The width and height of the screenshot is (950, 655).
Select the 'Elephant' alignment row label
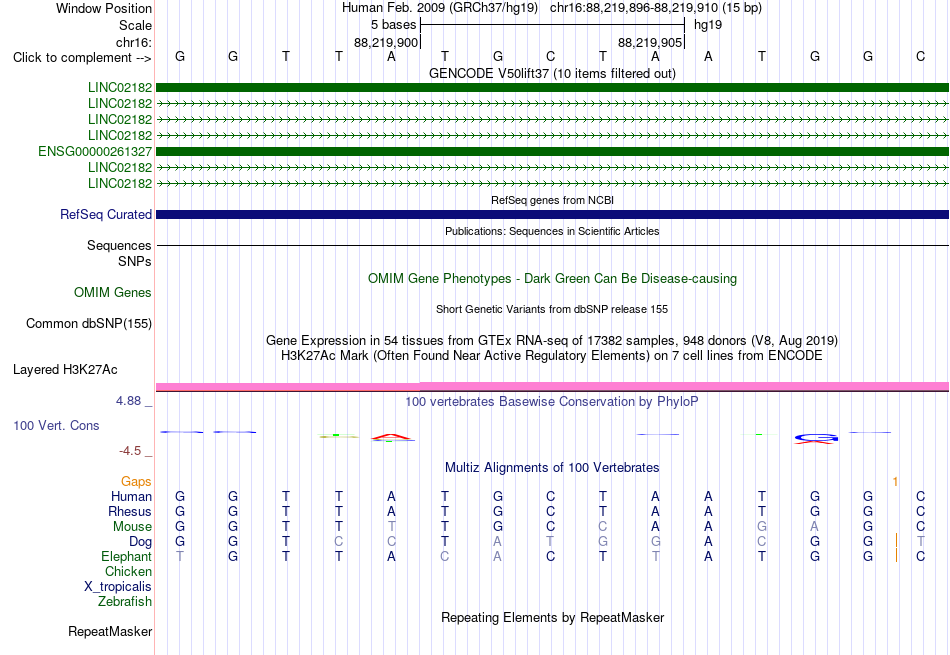126,557
